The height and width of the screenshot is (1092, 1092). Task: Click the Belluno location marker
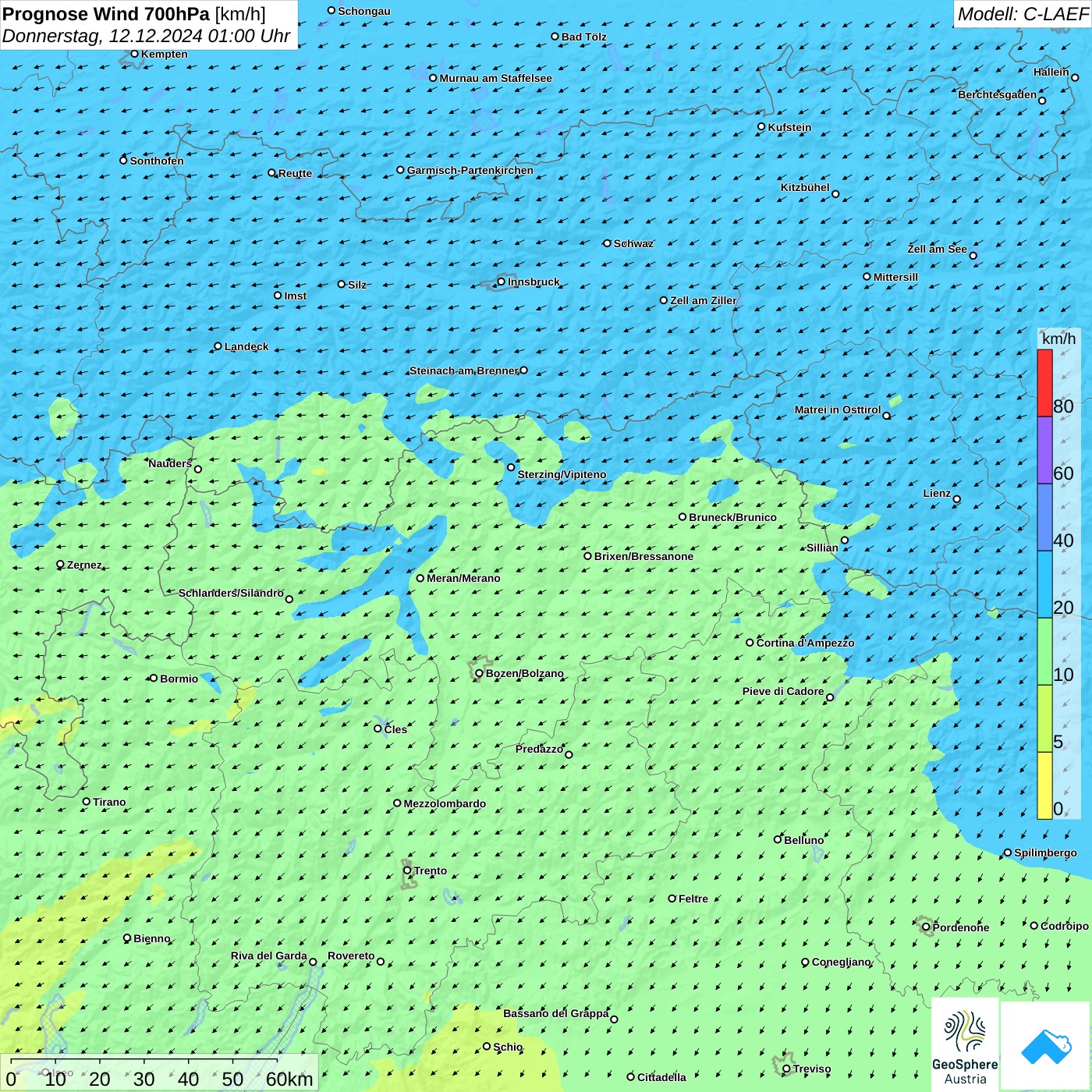777,839
